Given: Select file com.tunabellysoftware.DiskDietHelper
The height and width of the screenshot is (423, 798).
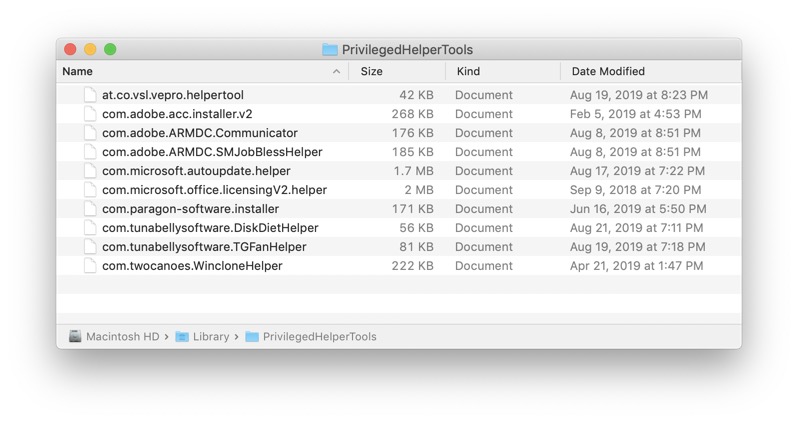Looking at the screenshot, I should click(210, 228).
